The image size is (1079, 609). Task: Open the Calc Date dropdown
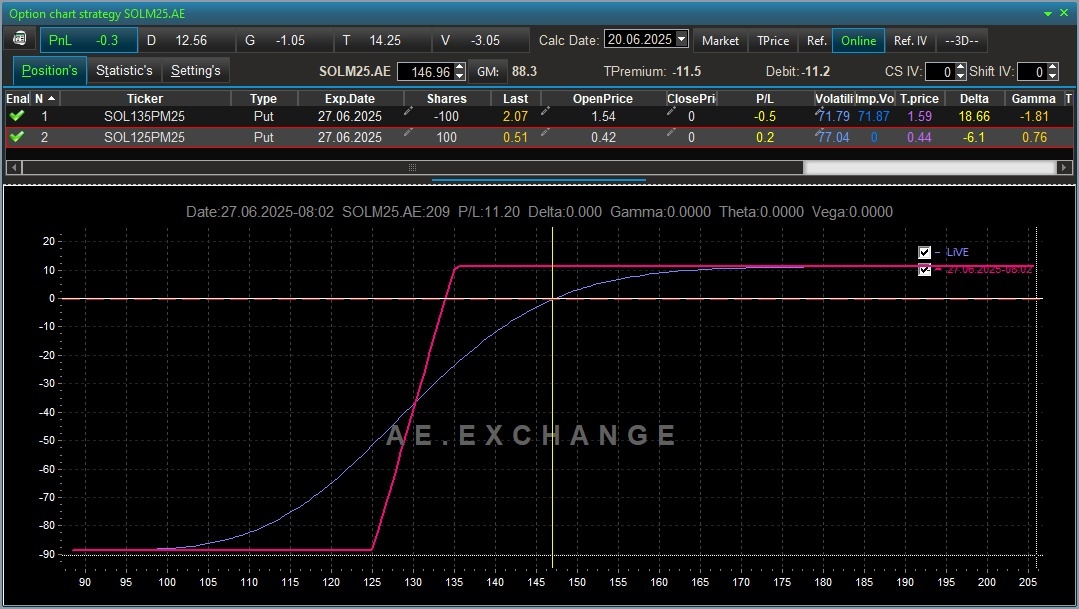click(x=681, y=39)
